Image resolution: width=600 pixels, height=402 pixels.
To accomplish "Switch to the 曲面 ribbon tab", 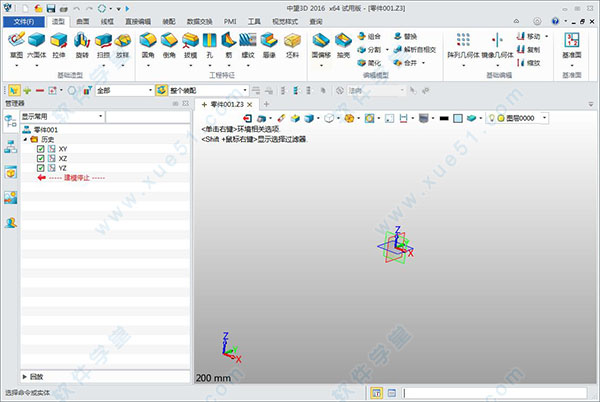I will 82,20.
